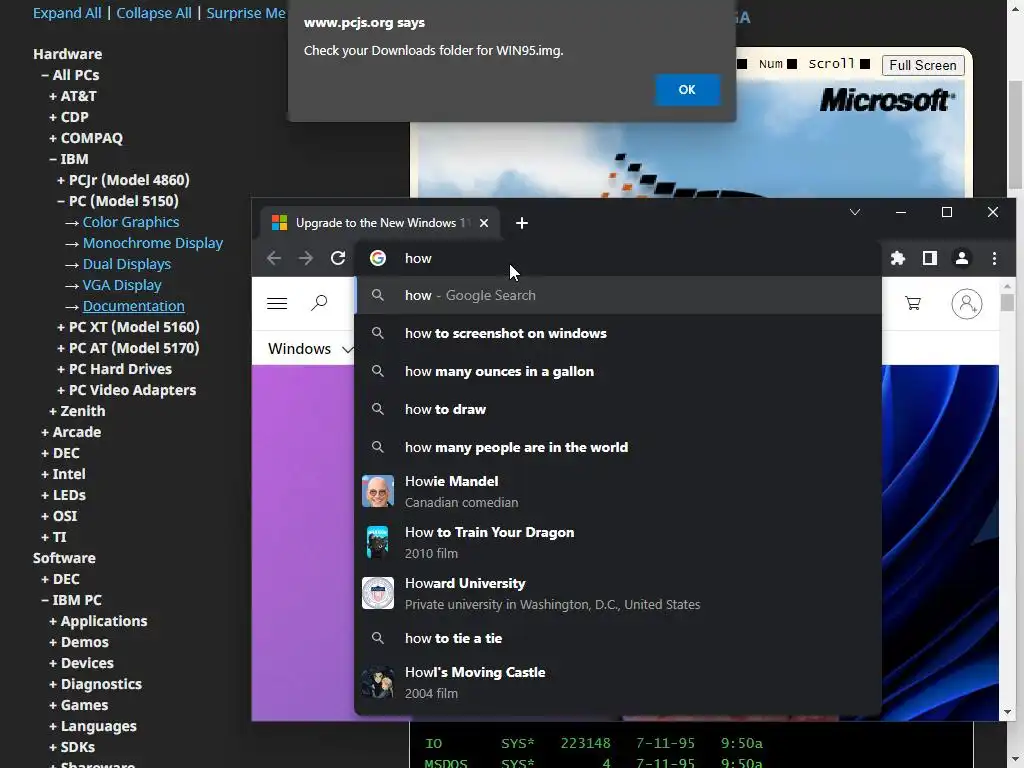The image size is (1024, 768).
Task: Choose the How to Train Your Dragon suggestion
Action: click(x=618, y=542)
